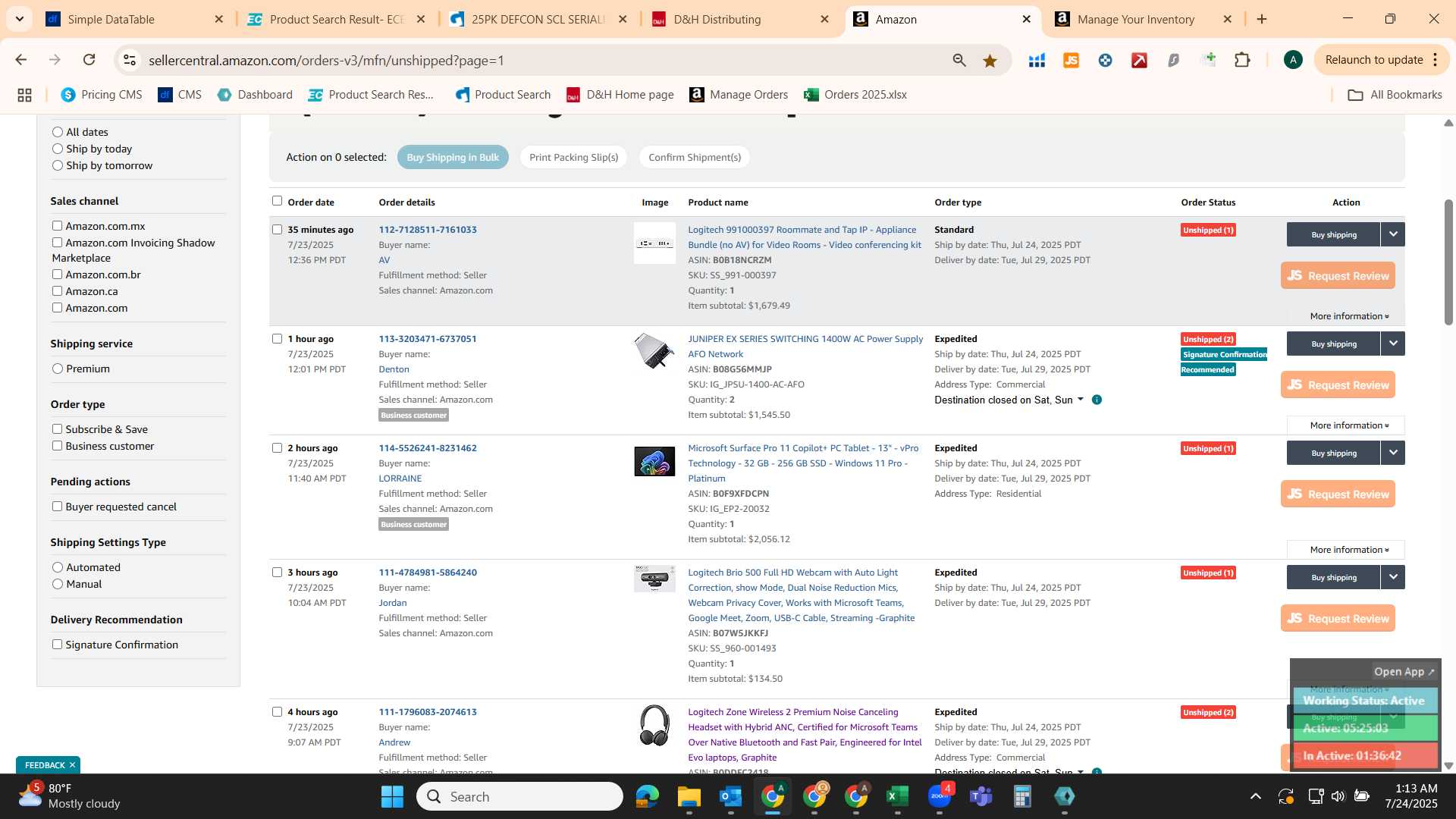Select the Premium shipping service option
The height and width of the screenshot is (819, 1456).
click(x=57, y=369)
